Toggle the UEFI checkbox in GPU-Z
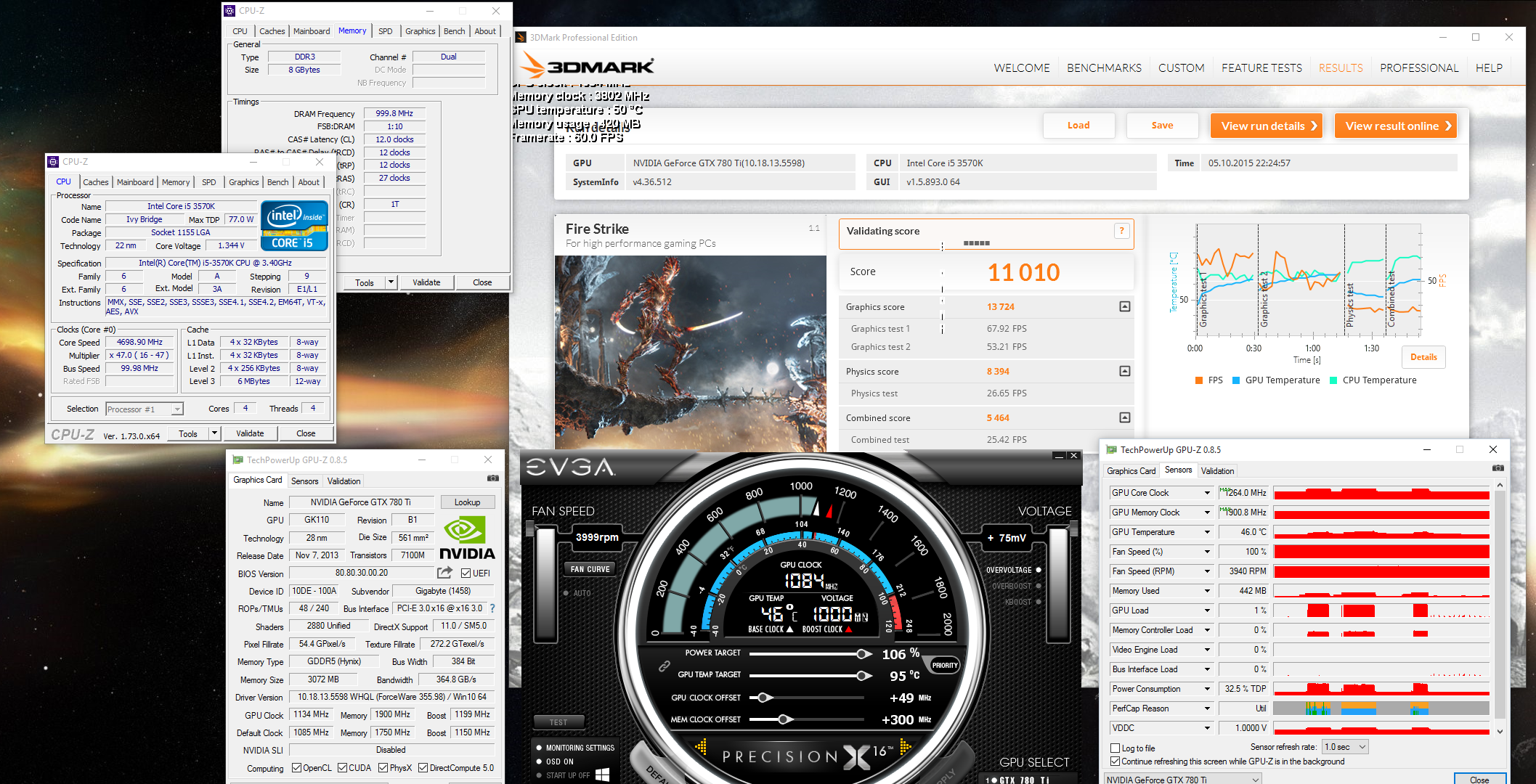 (466, 573)
